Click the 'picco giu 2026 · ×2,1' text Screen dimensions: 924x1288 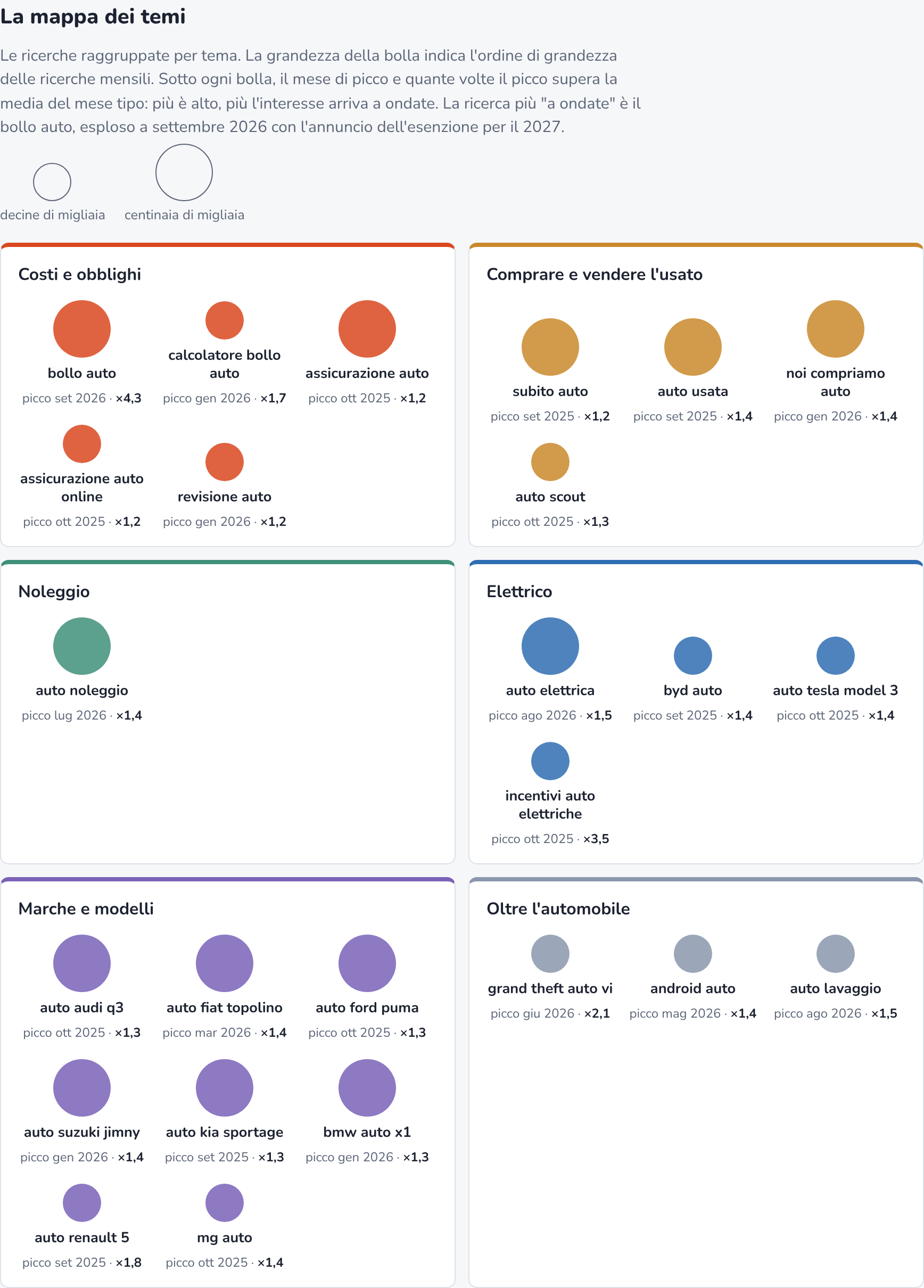tap(550, 1013)
